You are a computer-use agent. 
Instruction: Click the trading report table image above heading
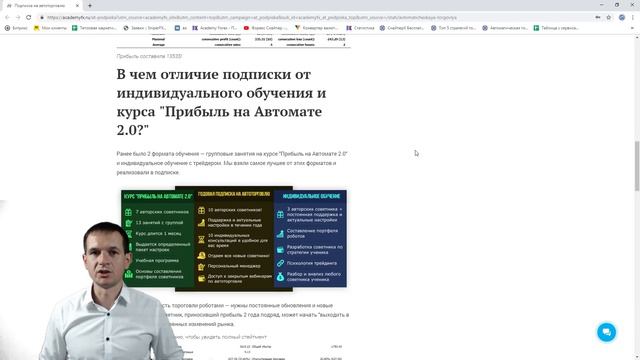[233, 42]
